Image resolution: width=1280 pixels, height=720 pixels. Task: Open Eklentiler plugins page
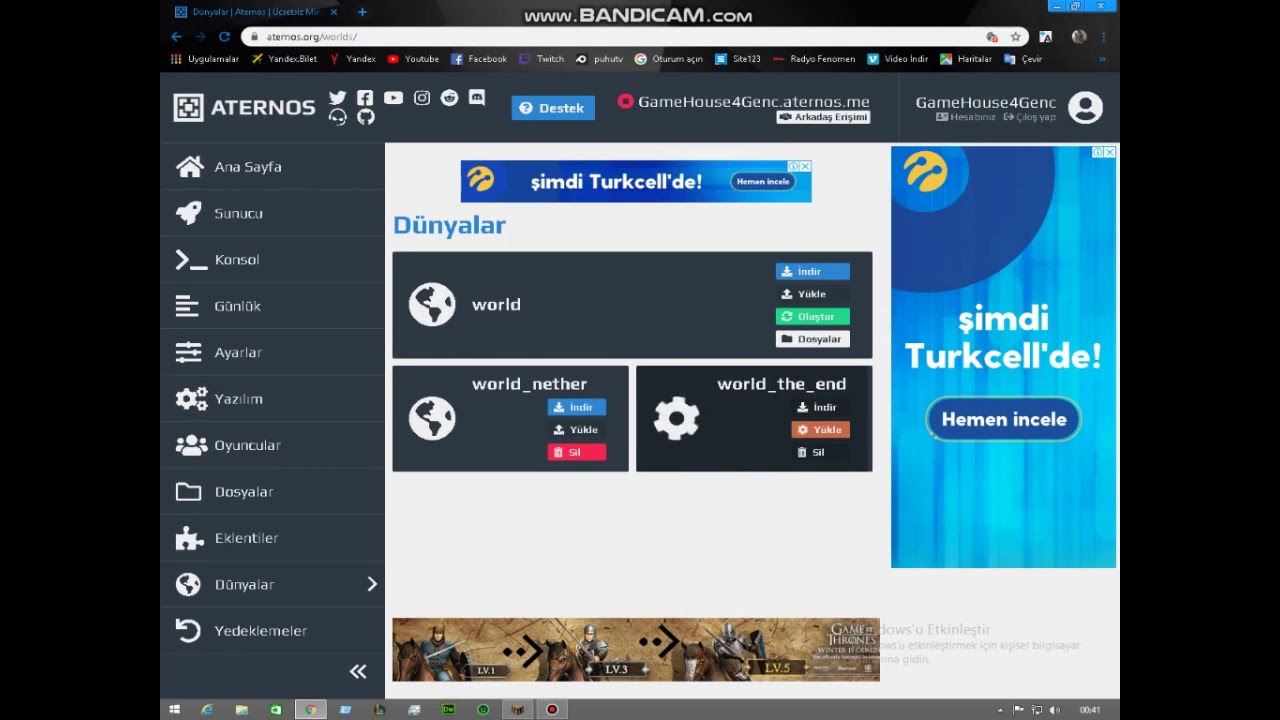[x=272, y=538]
